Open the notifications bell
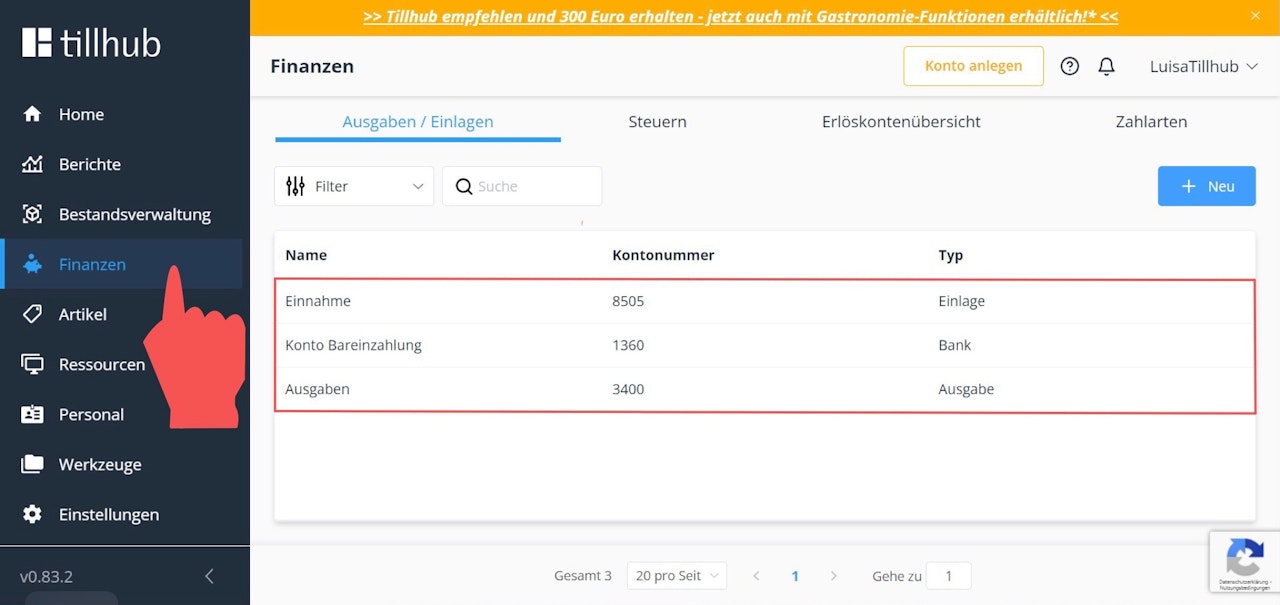This screenshot has width=1280, height=605. click(x=1106, y=65)
